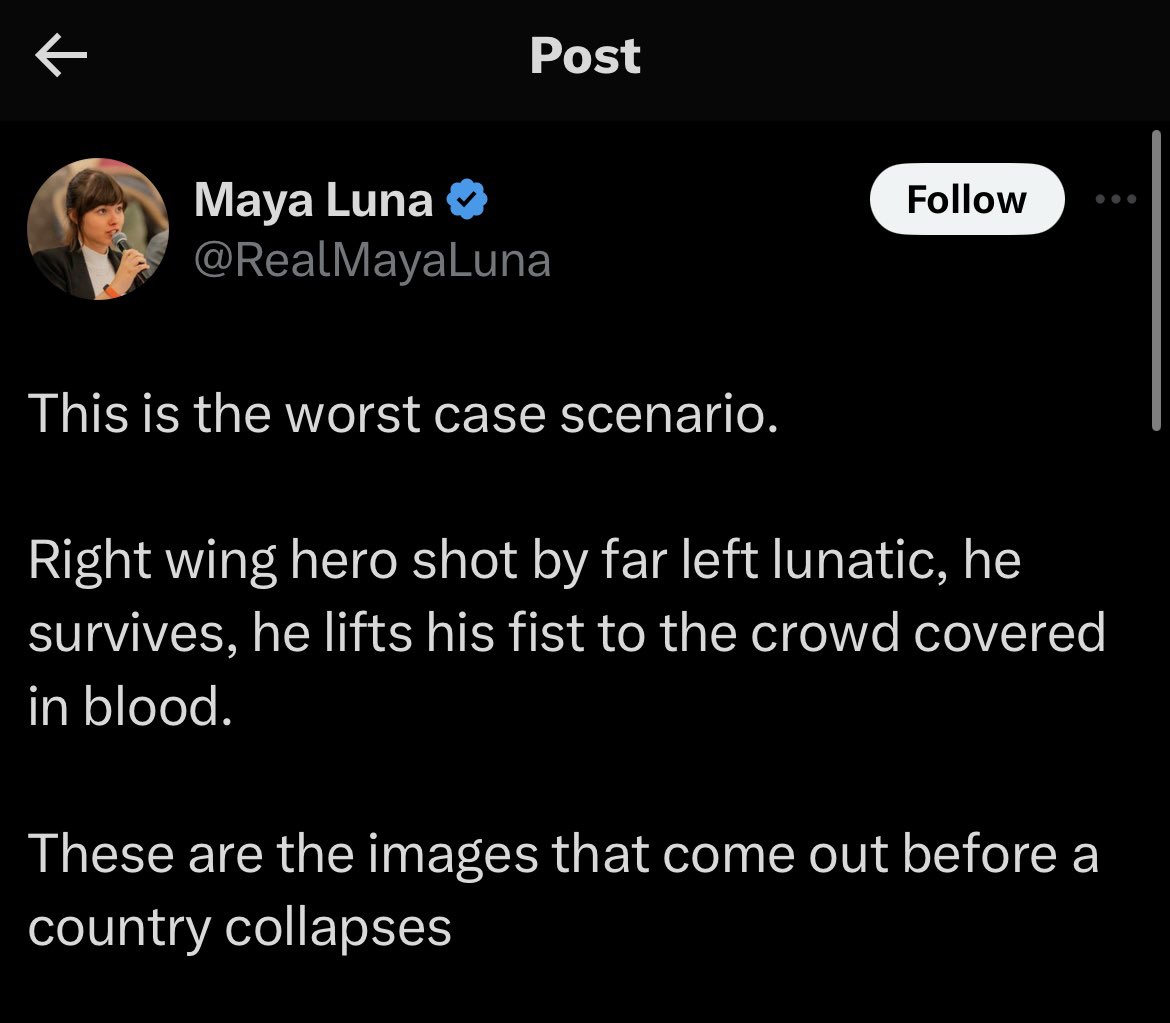Click the 'survives, he lifts his fist' line
1170x1023 pixels.
click(x=566, y=633)
